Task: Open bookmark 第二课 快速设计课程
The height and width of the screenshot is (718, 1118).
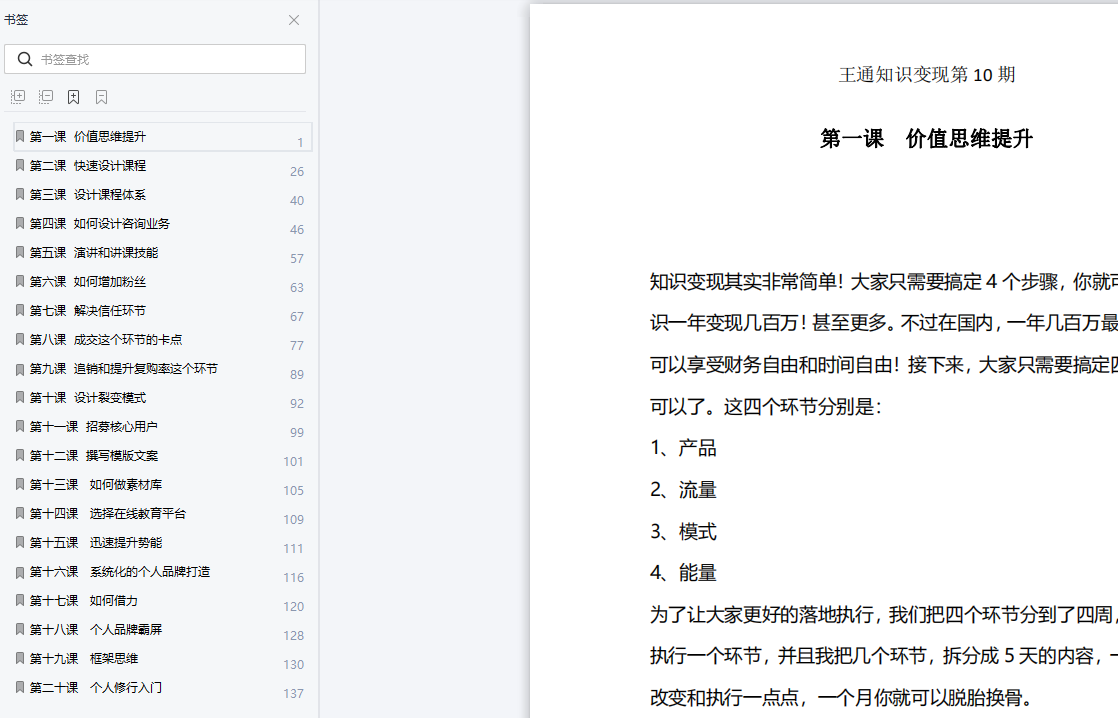Action: click(163, 165)
